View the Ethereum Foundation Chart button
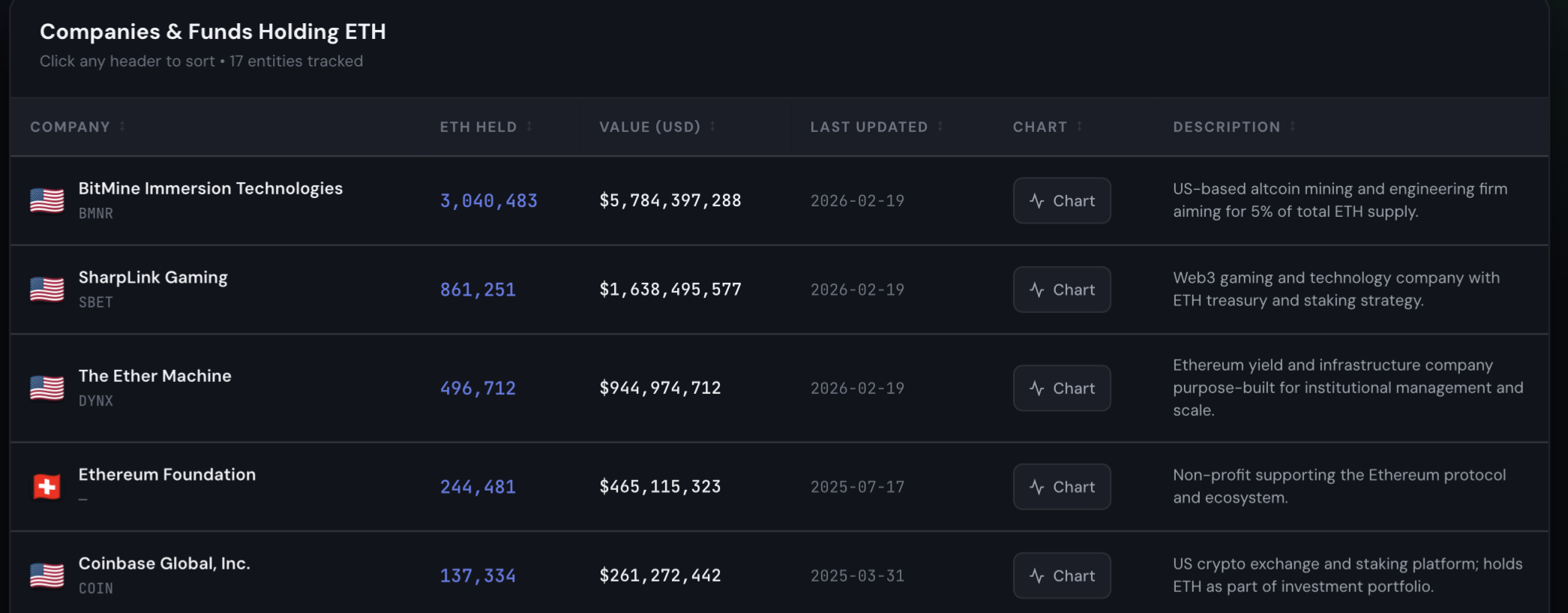This screenshot has width=1568, height=613. coord(1062,487)
